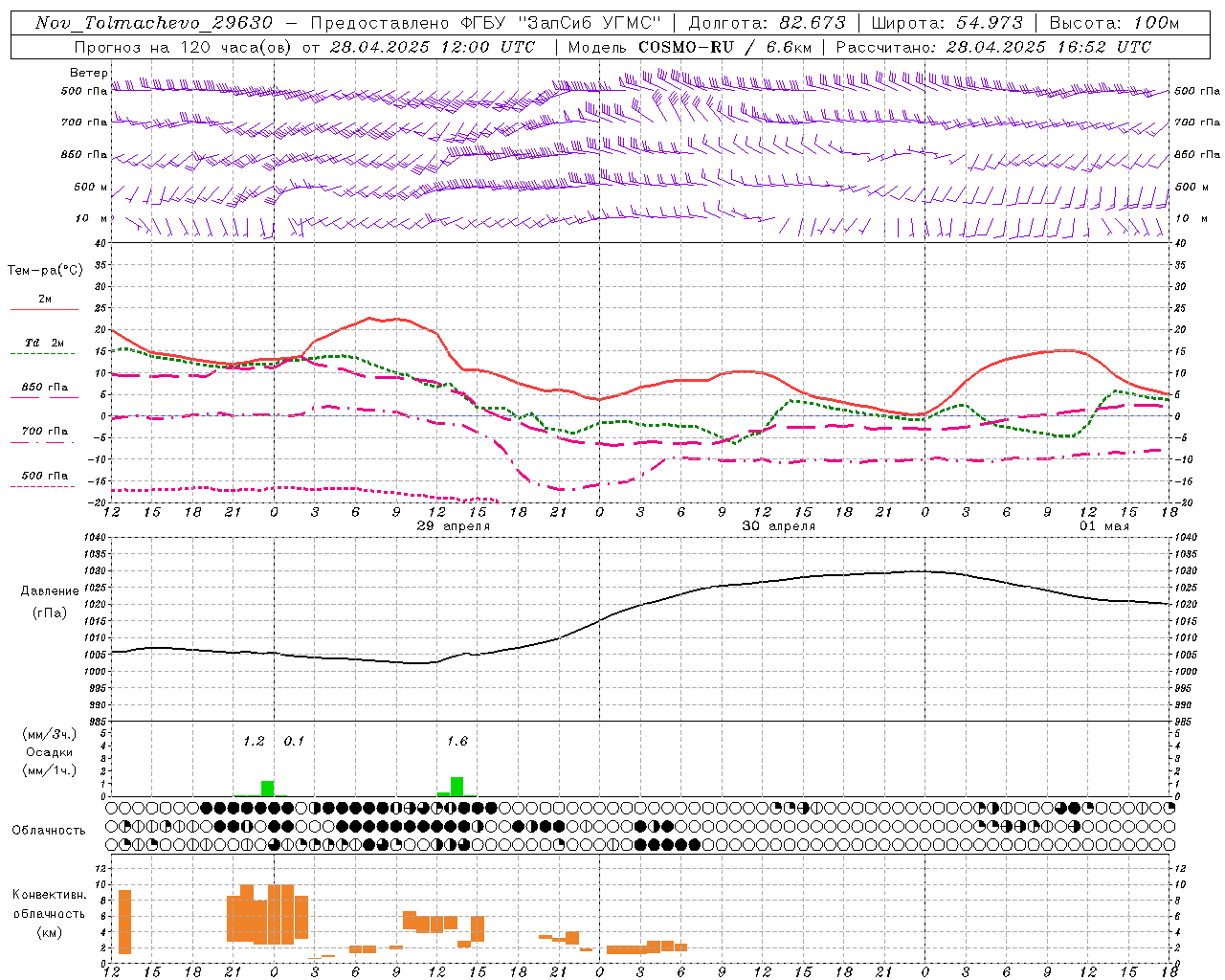Click the precipitation value 0.1

point(294,742)
